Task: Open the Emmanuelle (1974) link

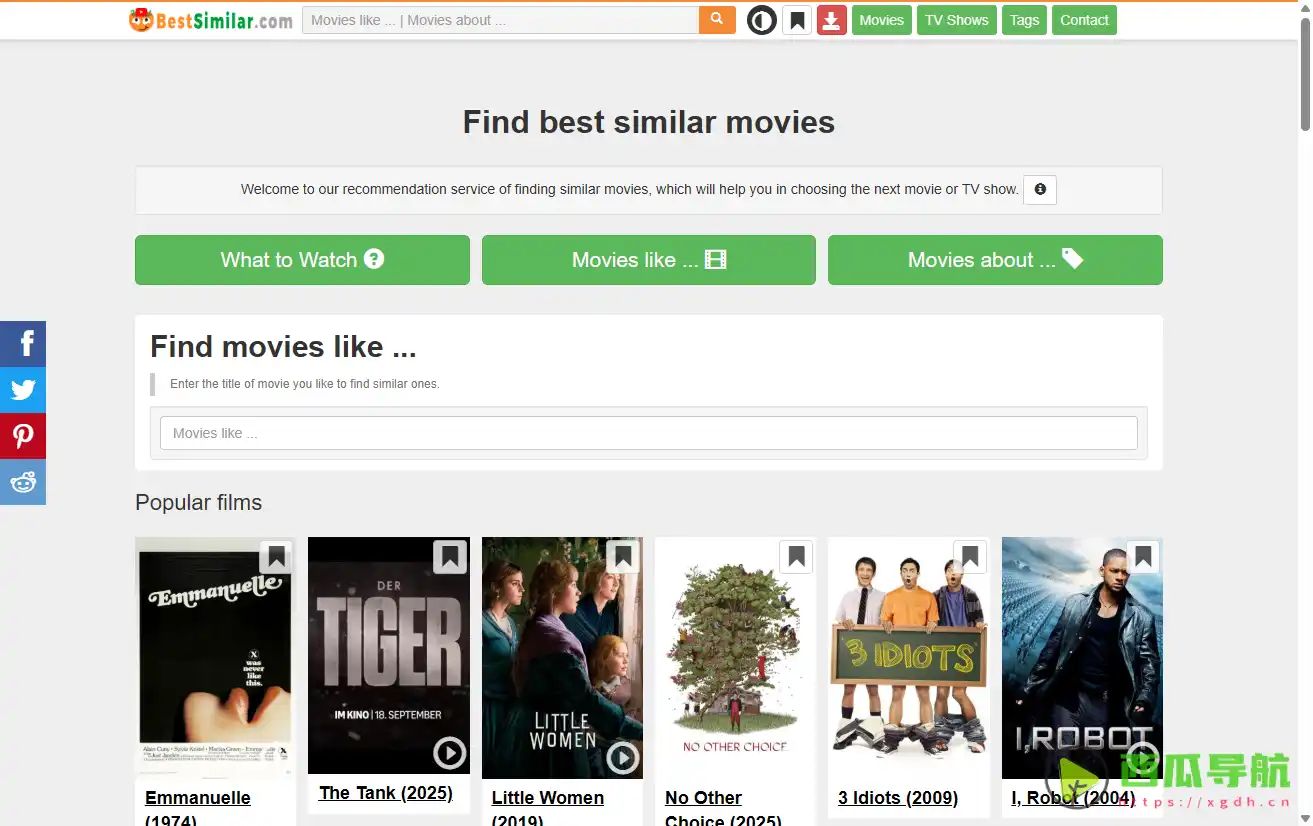Action: click(197, 797)
